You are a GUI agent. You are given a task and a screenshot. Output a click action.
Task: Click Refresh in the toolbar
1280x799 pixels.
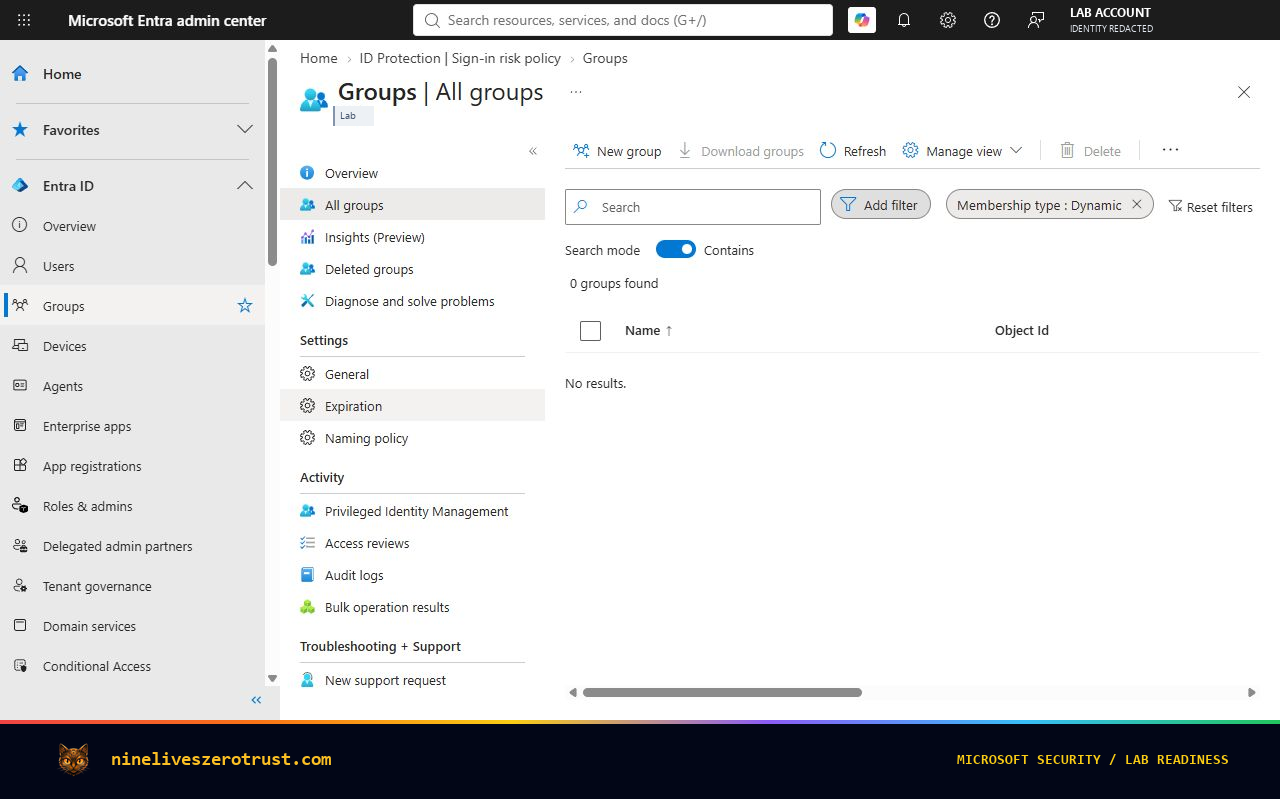click(853, 151)
